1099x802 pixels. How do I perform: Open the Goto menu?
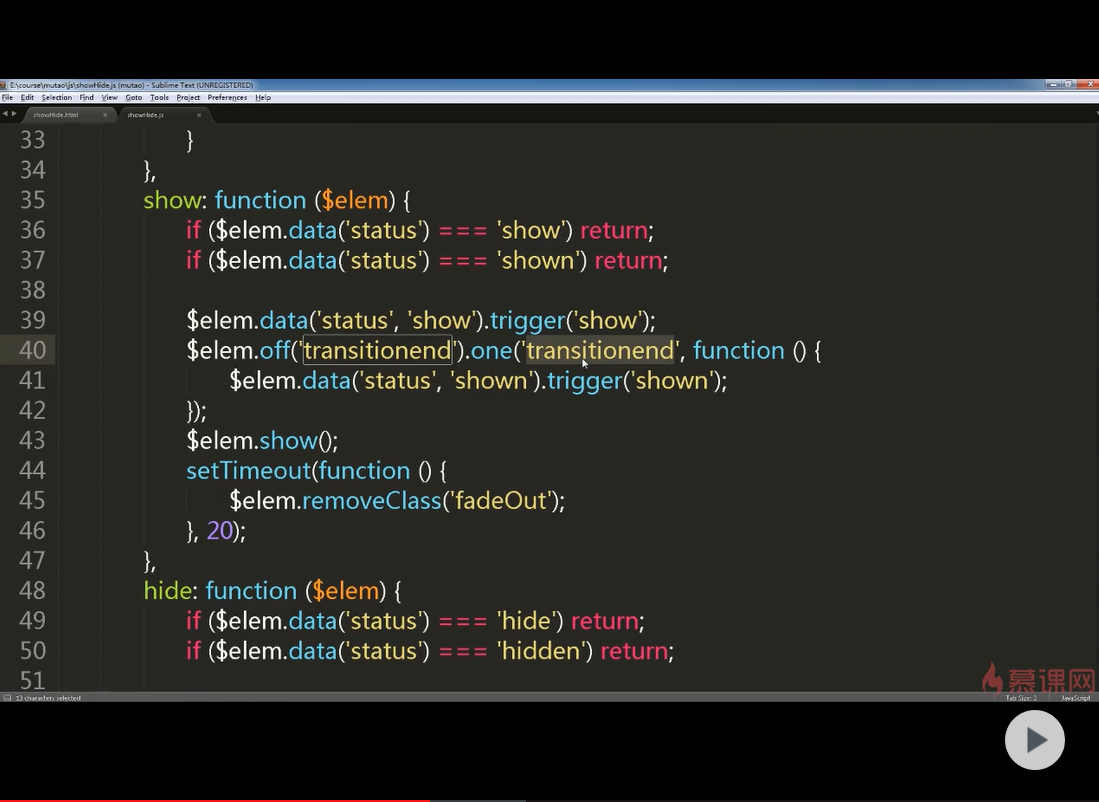tap(133, 97)
